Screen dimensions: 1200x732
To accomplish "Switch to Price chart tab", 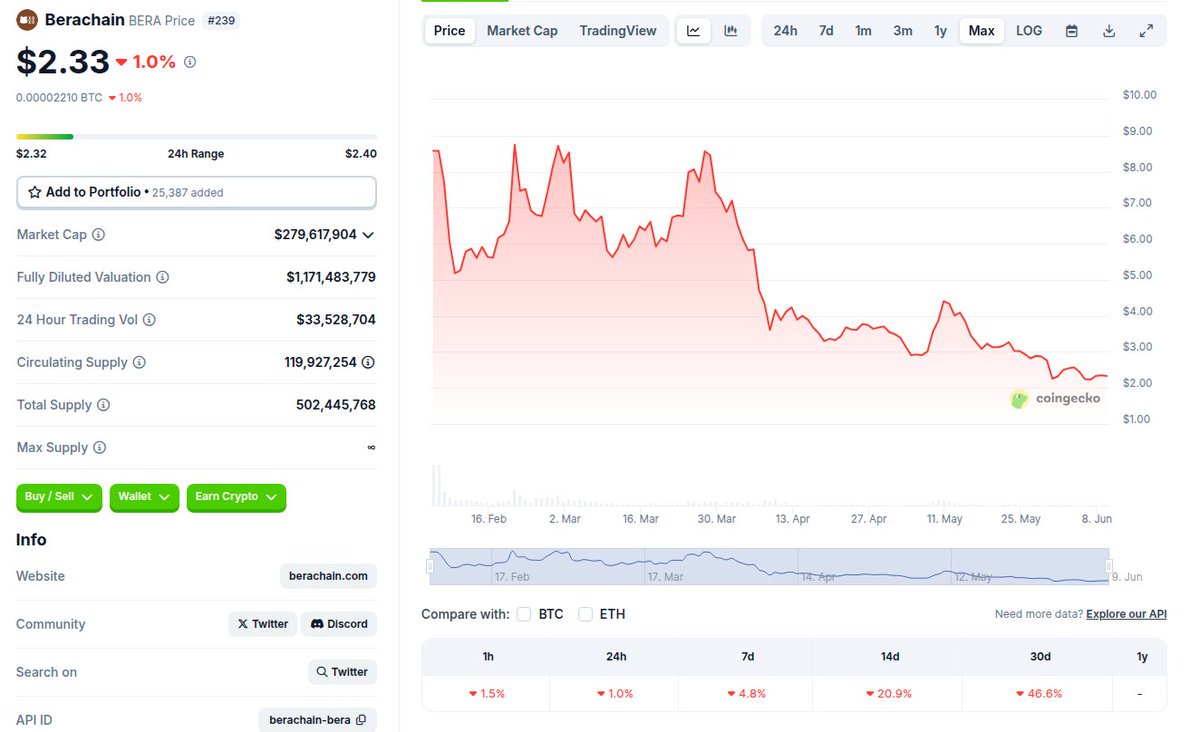I will [449, 31].
